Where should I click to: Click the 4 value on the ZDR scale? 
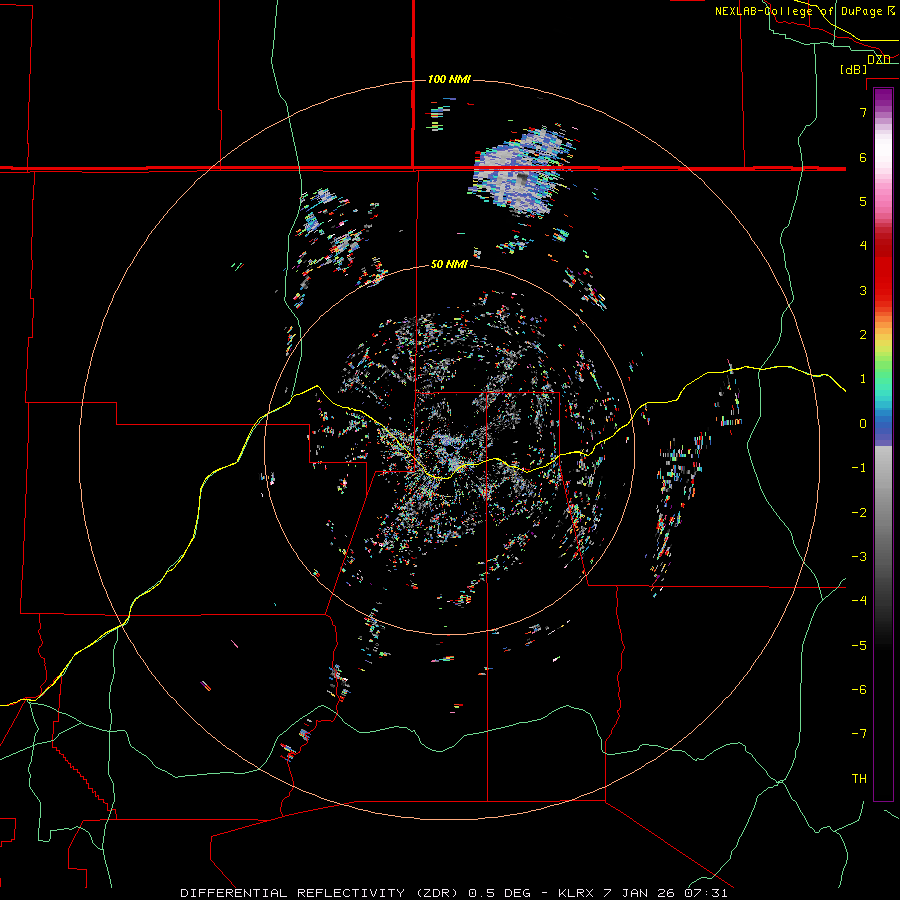[x=863, y=246]
